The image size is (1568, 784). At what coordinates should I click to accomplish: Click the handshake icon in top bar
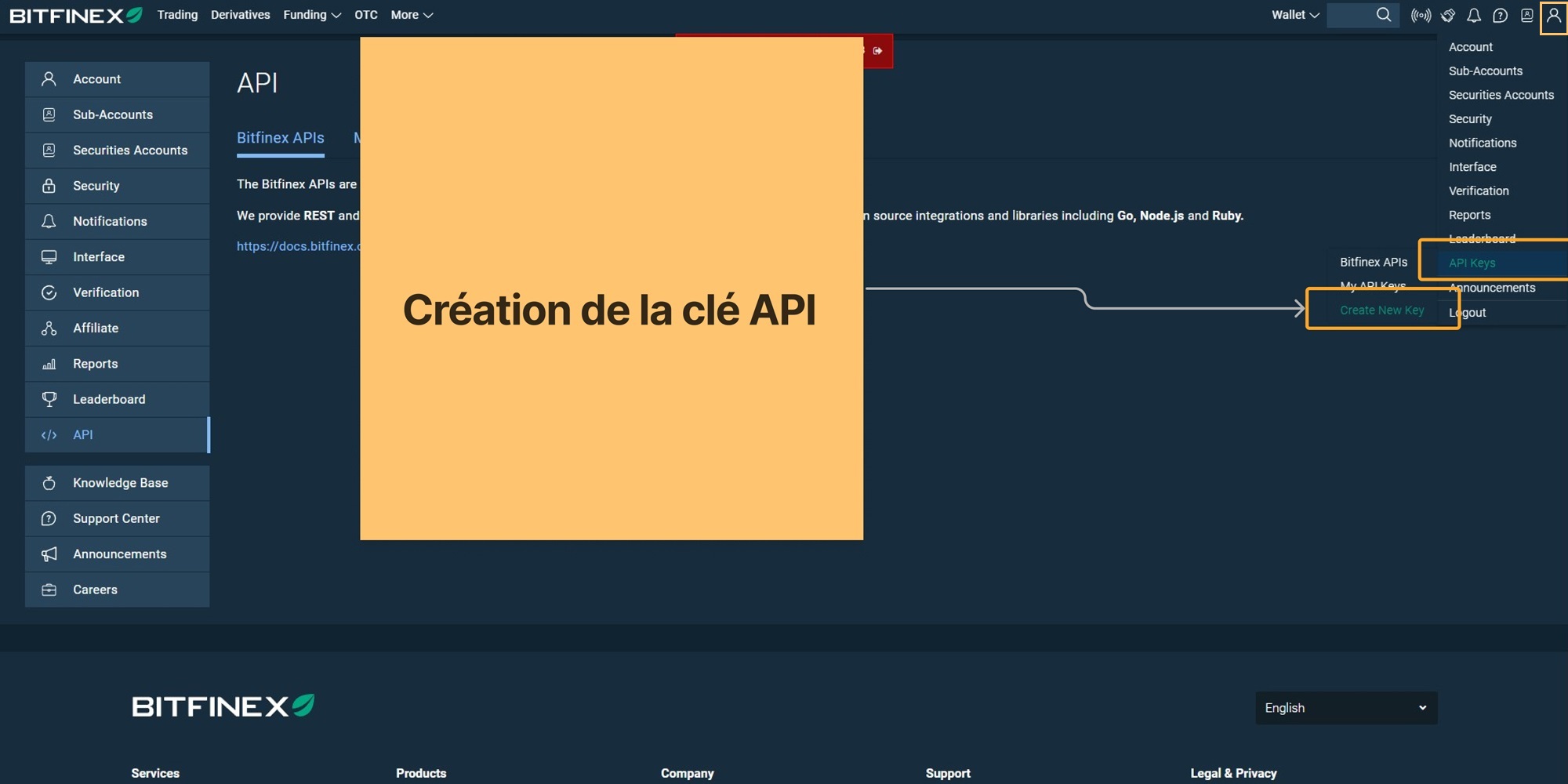1448,15
